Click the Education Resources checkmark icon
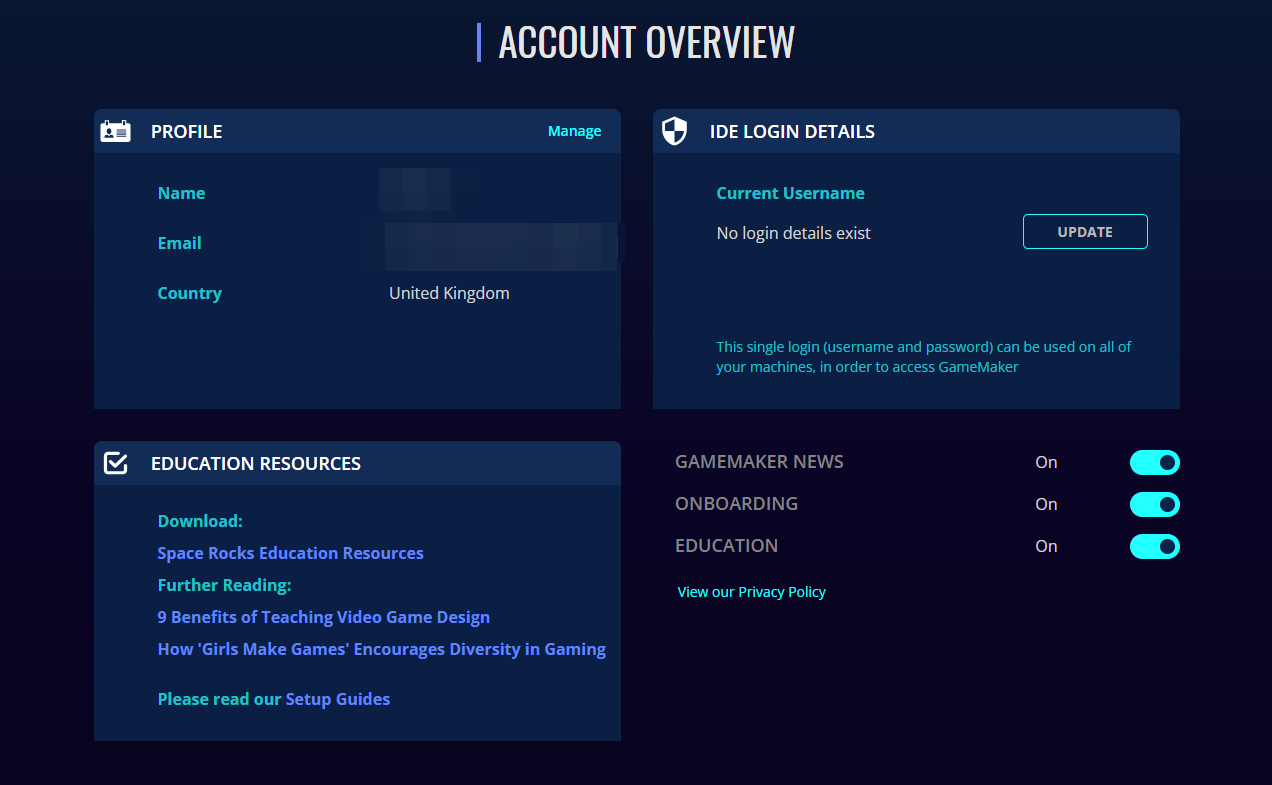This screenshot has width=1272, height=785. [116, 463]
